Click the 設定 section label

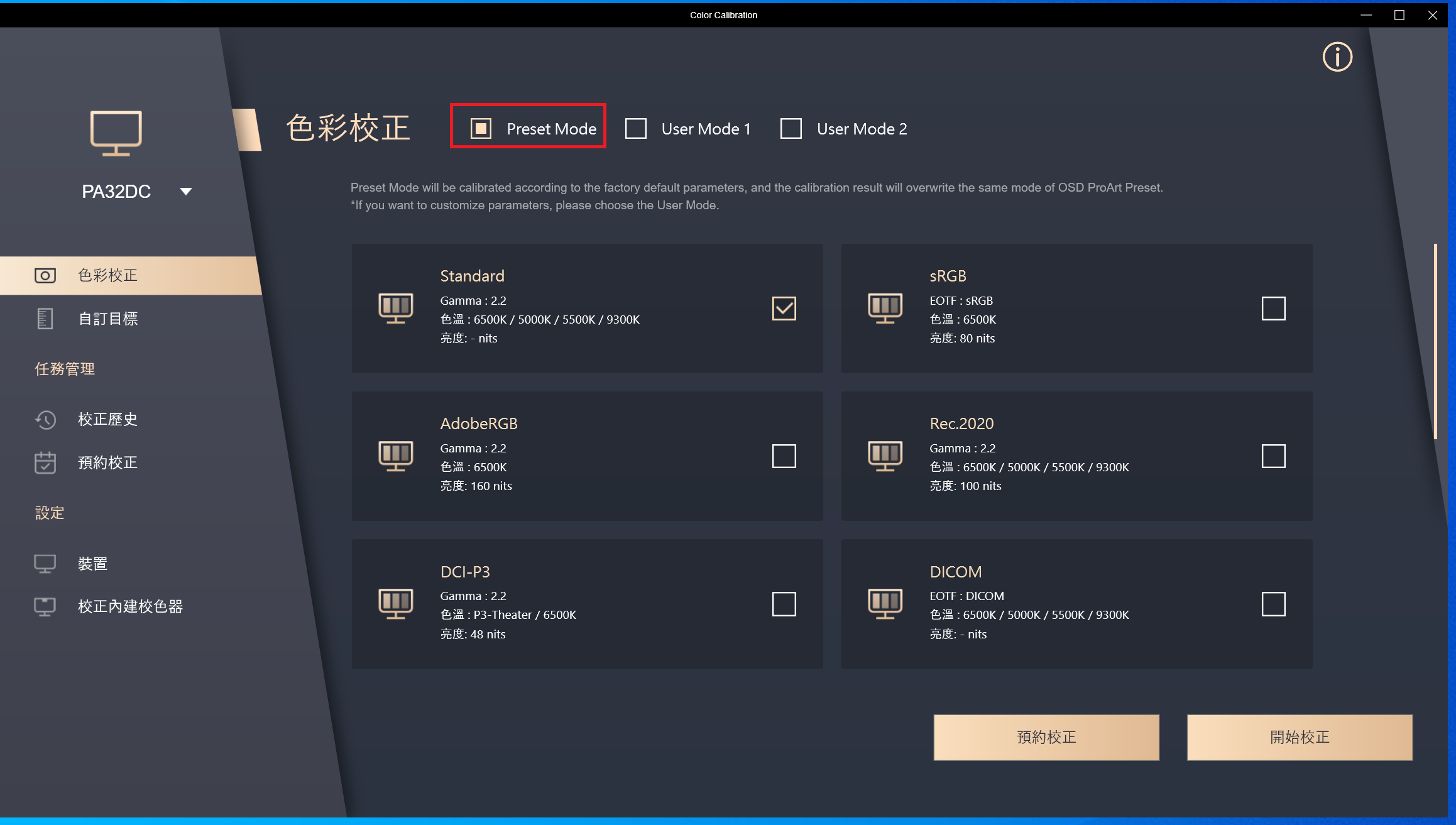click(x=50, y=513)
